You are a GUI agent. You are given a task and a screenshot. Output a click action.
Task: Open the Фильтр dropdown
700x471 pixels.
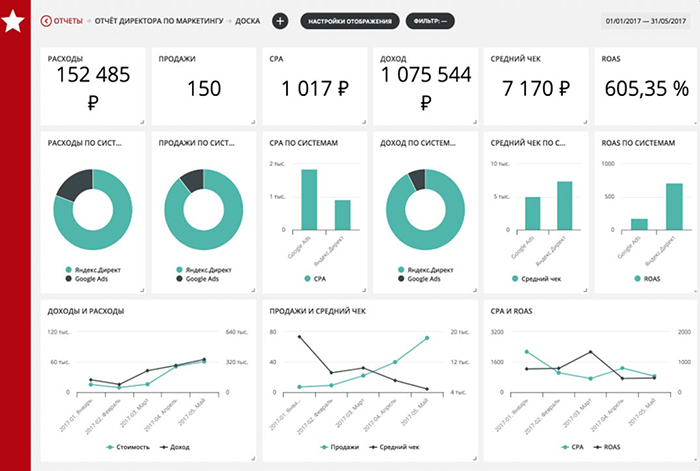pos(431,20)
